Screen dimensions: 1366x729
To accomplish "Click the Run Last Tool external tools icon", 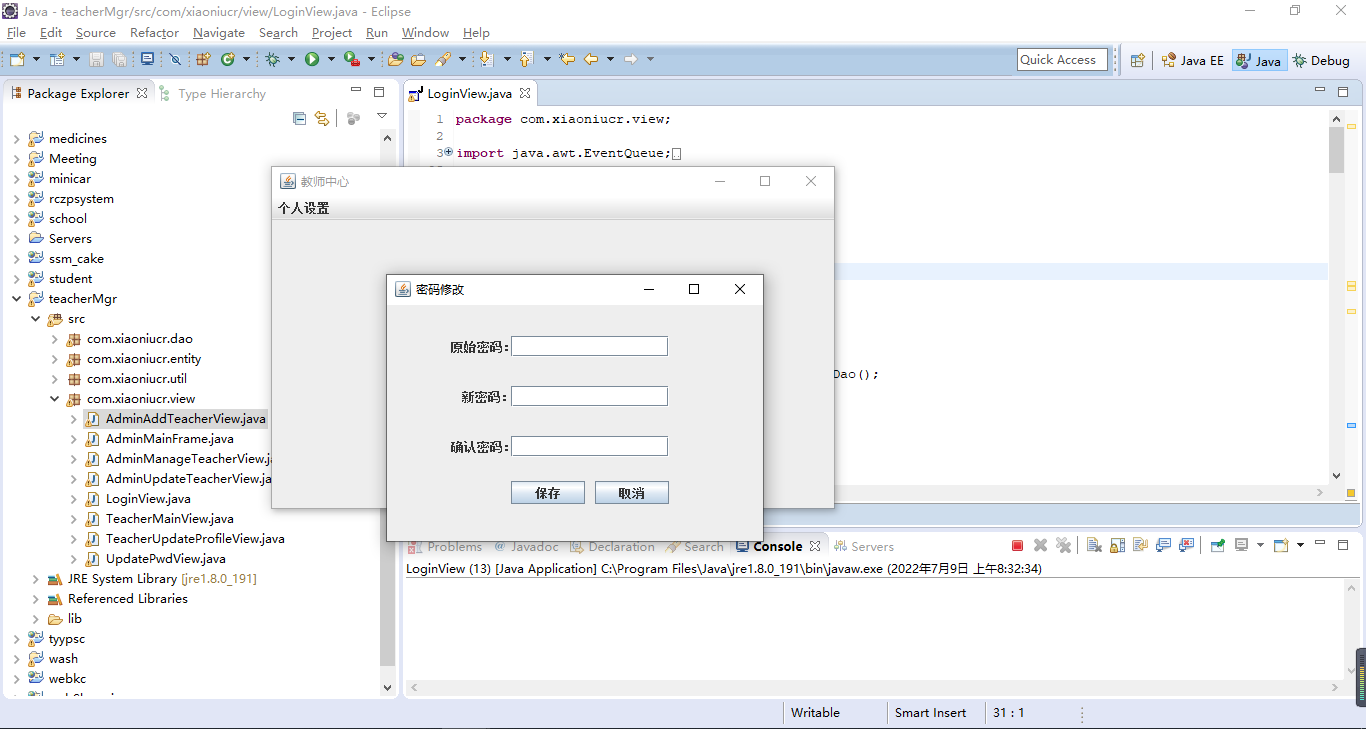I will (352, 60).
